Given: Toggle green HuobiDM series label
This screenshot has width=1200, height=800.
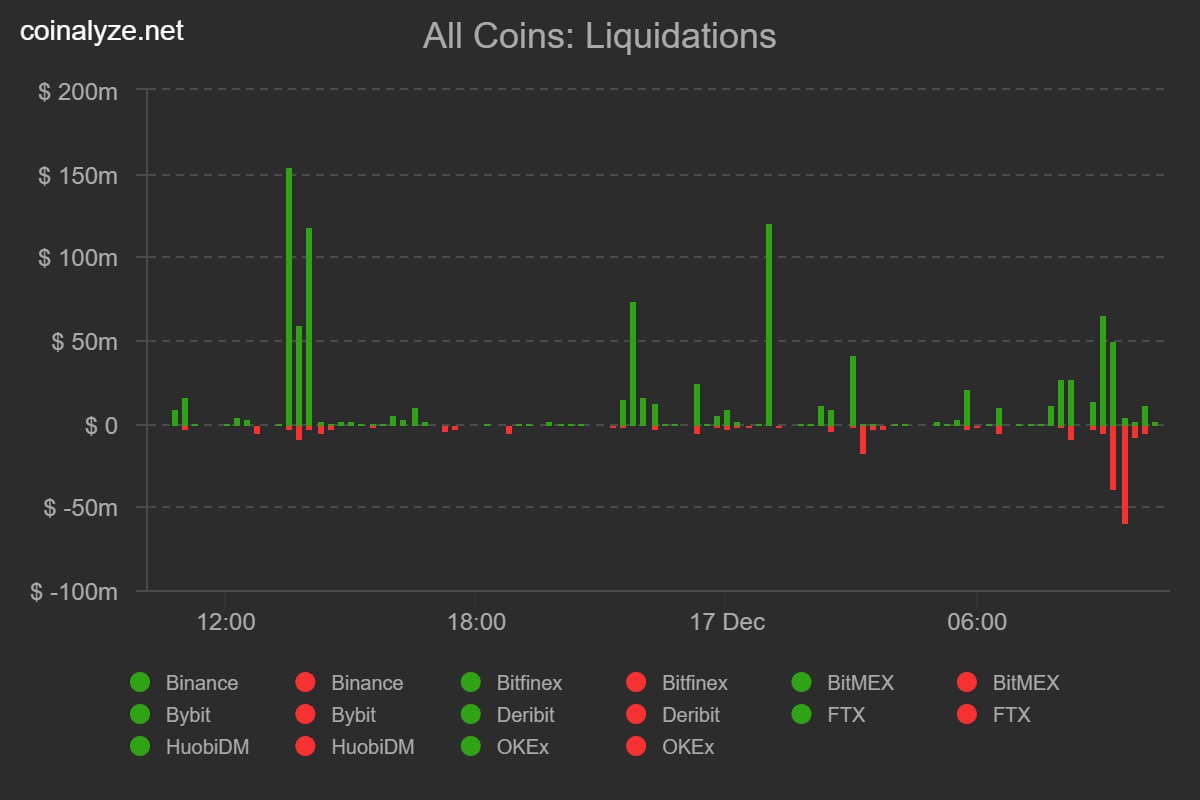Looking at the screenshot, I should pos(207,747).
